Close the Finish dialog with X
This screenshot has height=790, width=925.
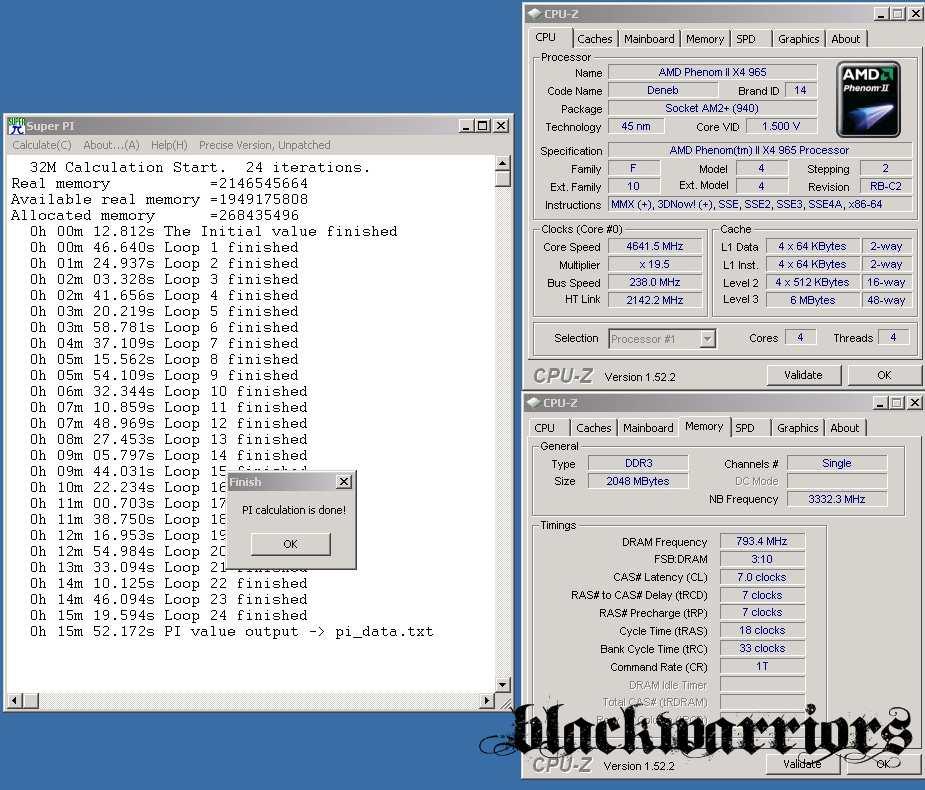[x=344, y=481]
